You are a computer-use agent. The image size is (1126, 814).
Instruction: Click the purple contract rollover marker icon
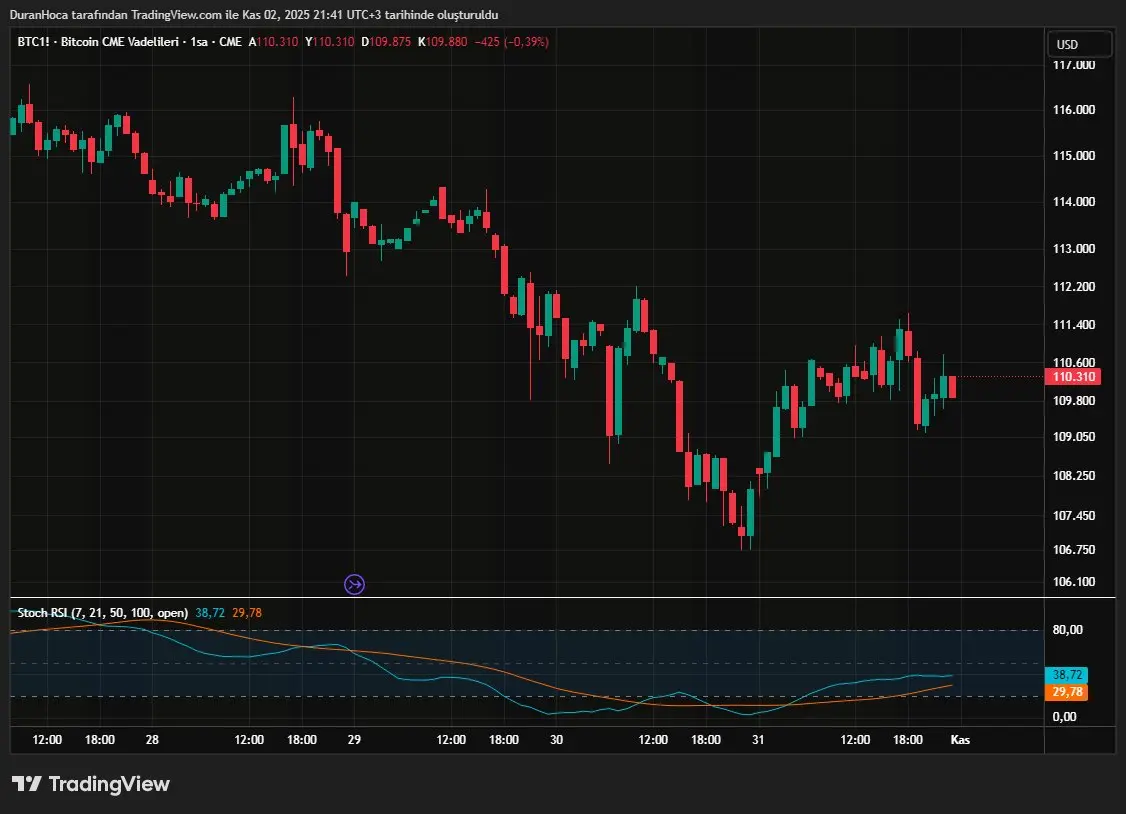click(x=354, y=584)
